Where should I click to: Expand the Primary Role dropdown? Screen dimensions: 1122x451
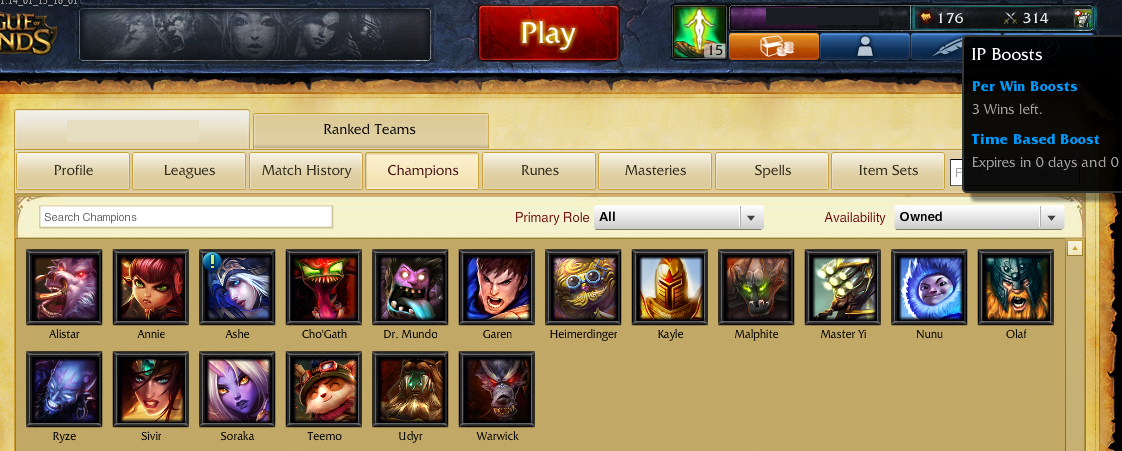pos(678,217)
